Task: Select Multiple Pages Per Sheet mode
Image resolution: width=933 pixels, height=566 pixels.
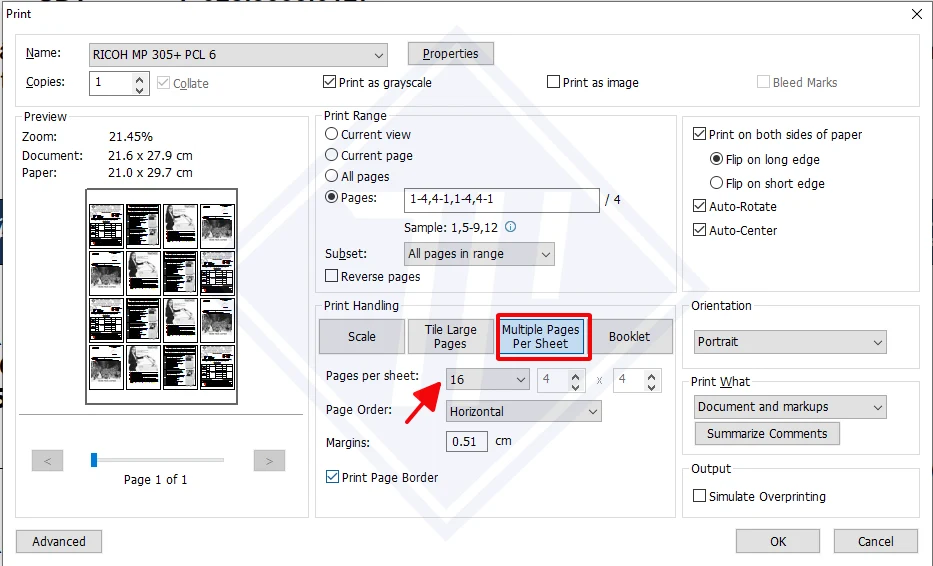Action: point(540,336)
